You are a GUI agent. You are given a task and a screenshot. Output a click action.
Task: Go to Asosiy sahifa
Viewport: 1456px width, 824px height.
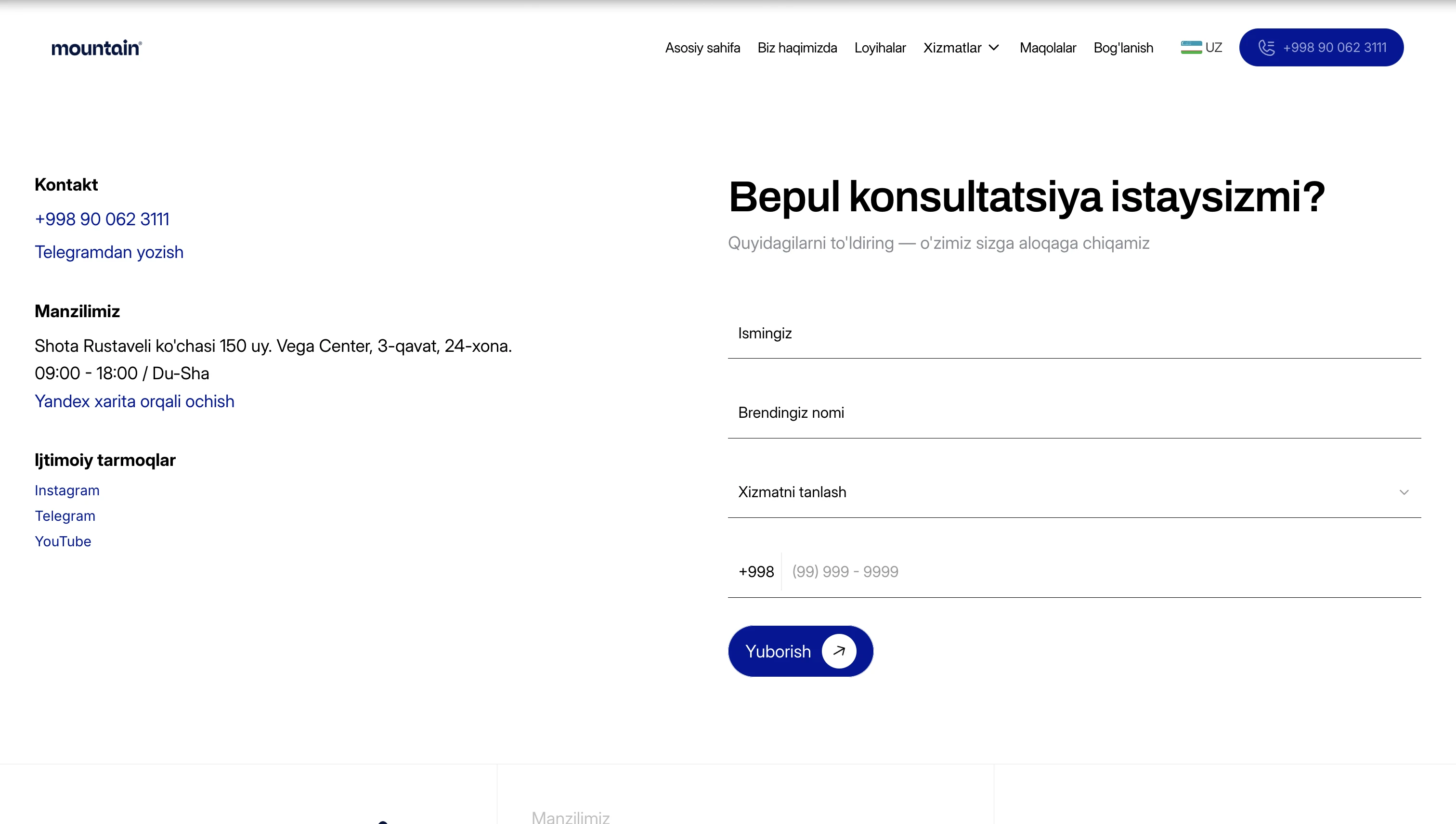point(702,48)
